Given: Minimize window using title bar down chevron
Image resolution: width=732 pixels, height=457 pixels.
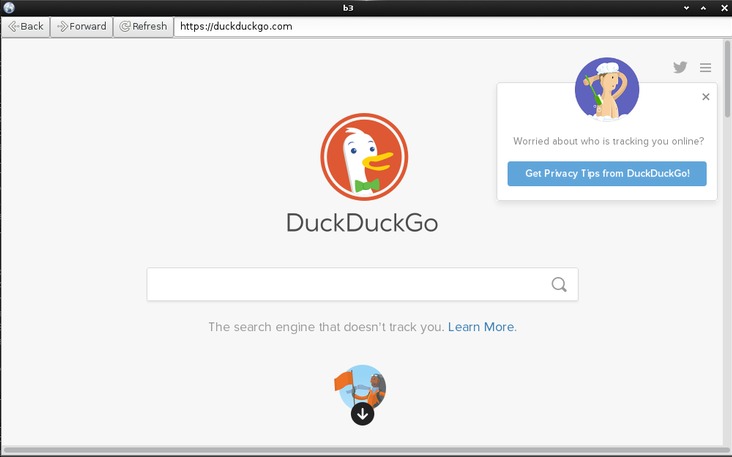Looking at the screenshot, I should pyautogui.click(x=686, y=8).
